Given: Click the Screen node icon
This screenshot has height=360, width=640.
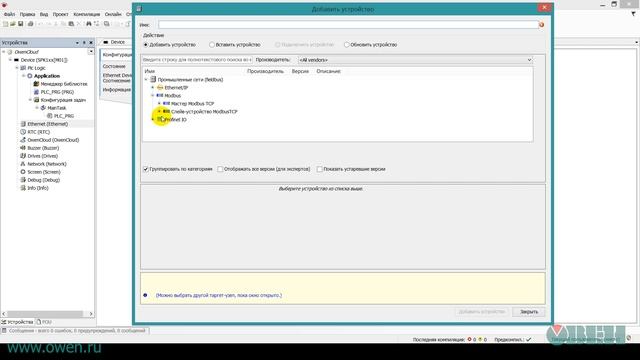Looking at the screenshot, I should (x=23, y=172).
